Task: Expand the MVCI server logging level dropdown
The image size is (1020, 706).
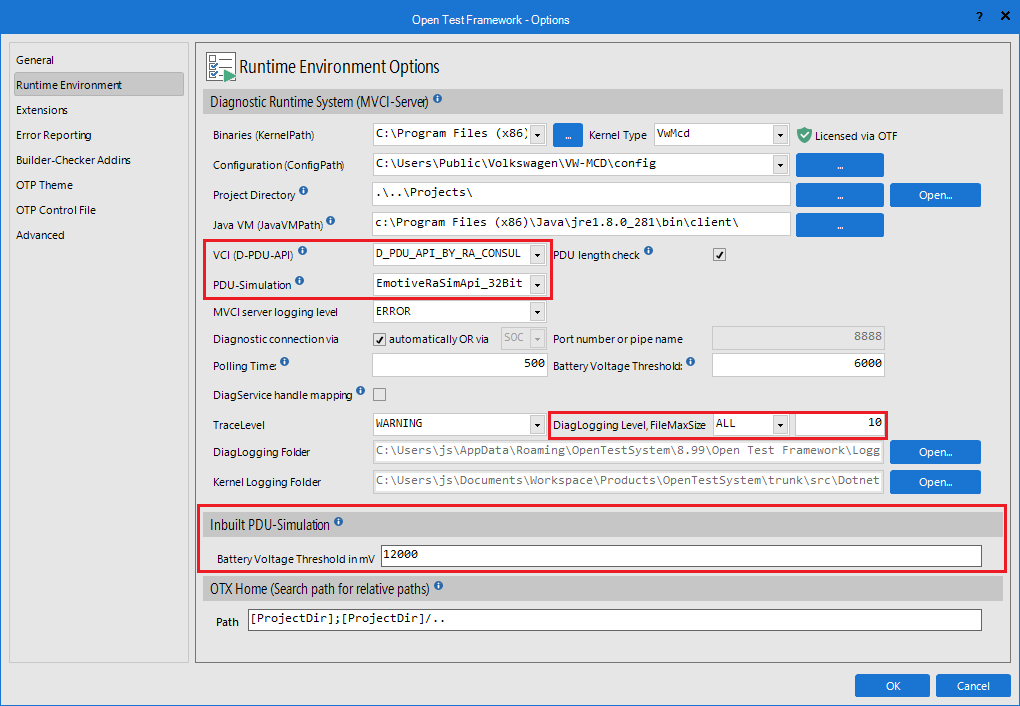Action: point(537,312)
